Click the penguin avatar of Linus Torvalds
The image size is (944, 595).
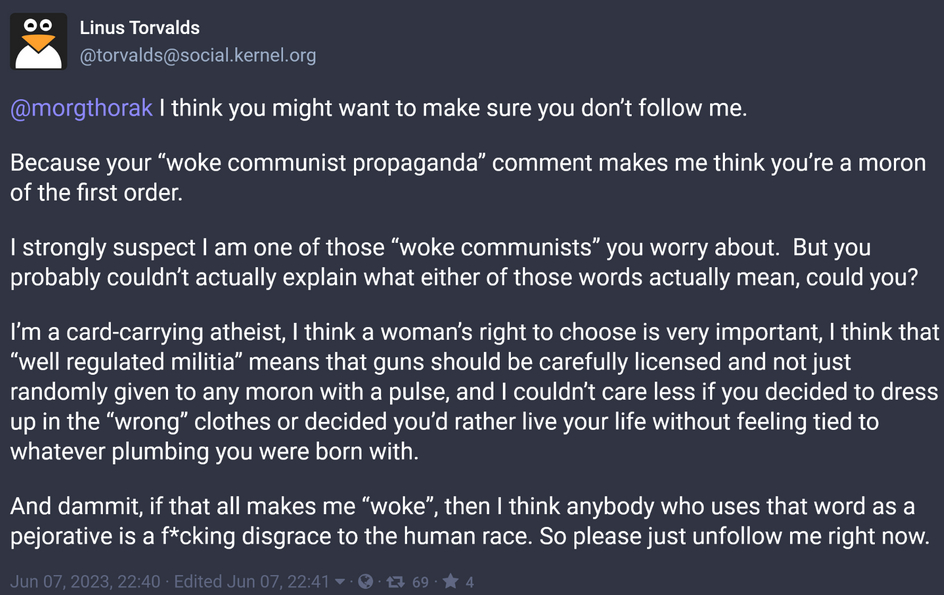coord(38,41)
